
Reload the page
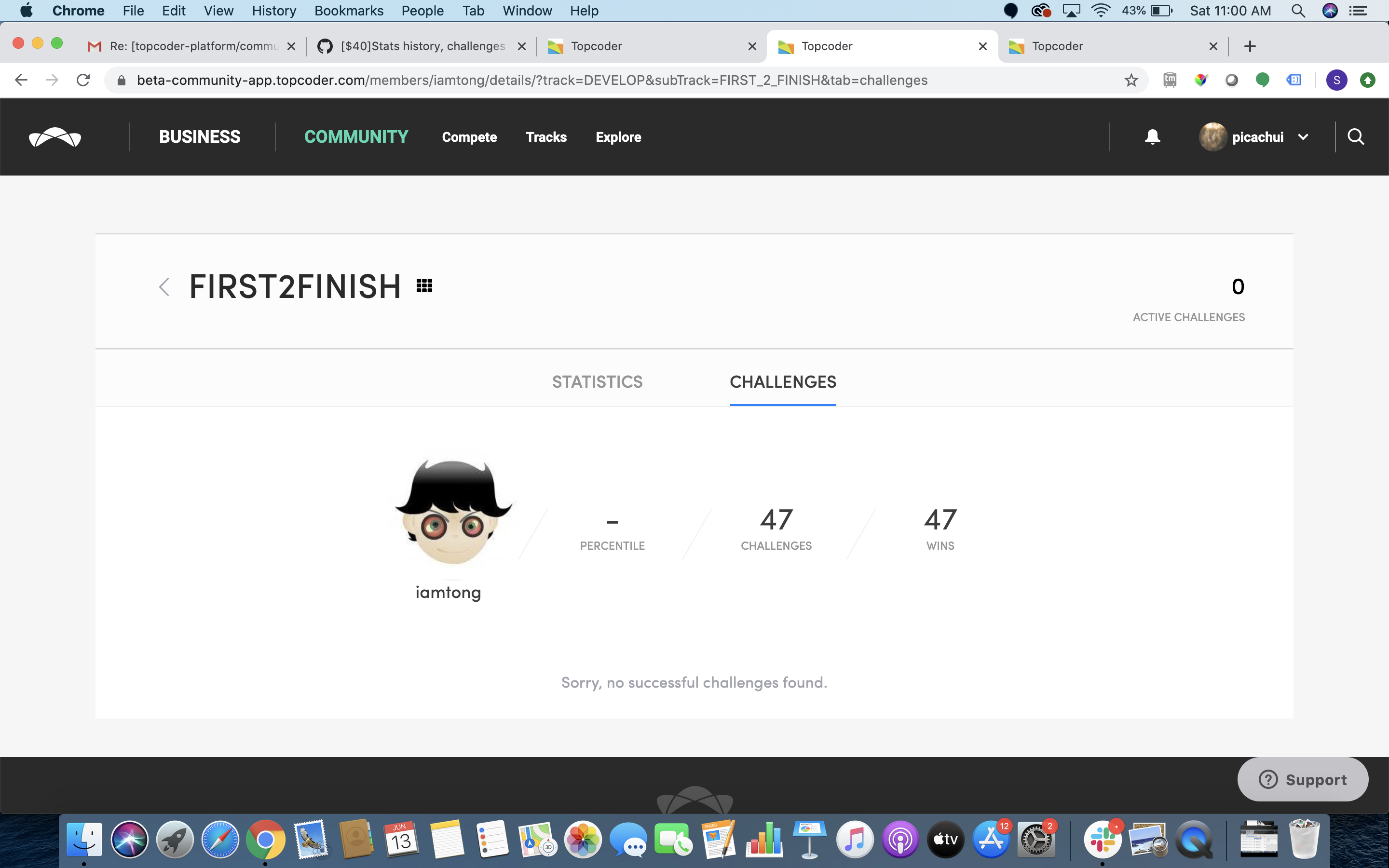coord(83,81)
